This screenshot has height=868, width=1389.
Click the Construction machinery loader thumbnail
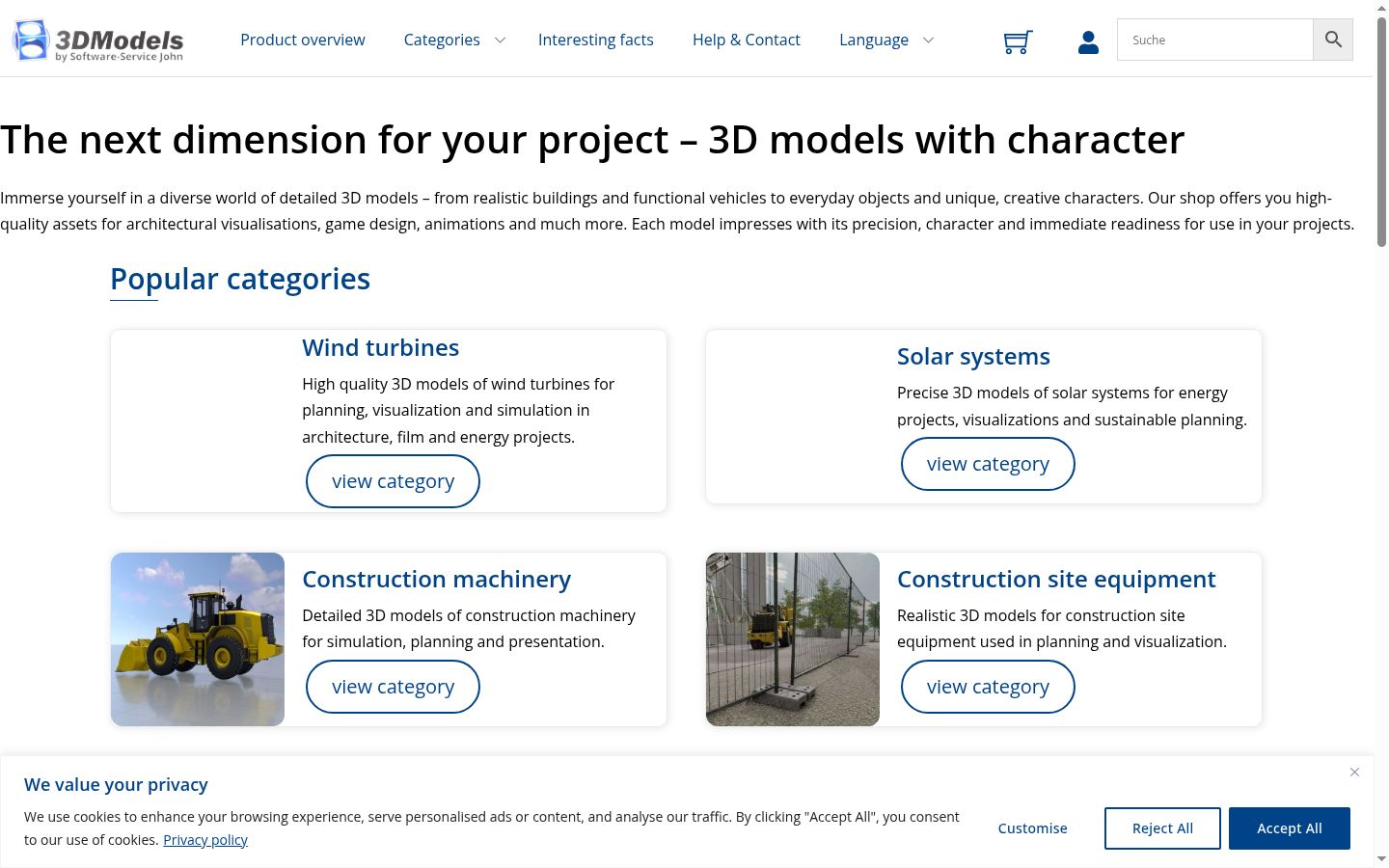198,639
